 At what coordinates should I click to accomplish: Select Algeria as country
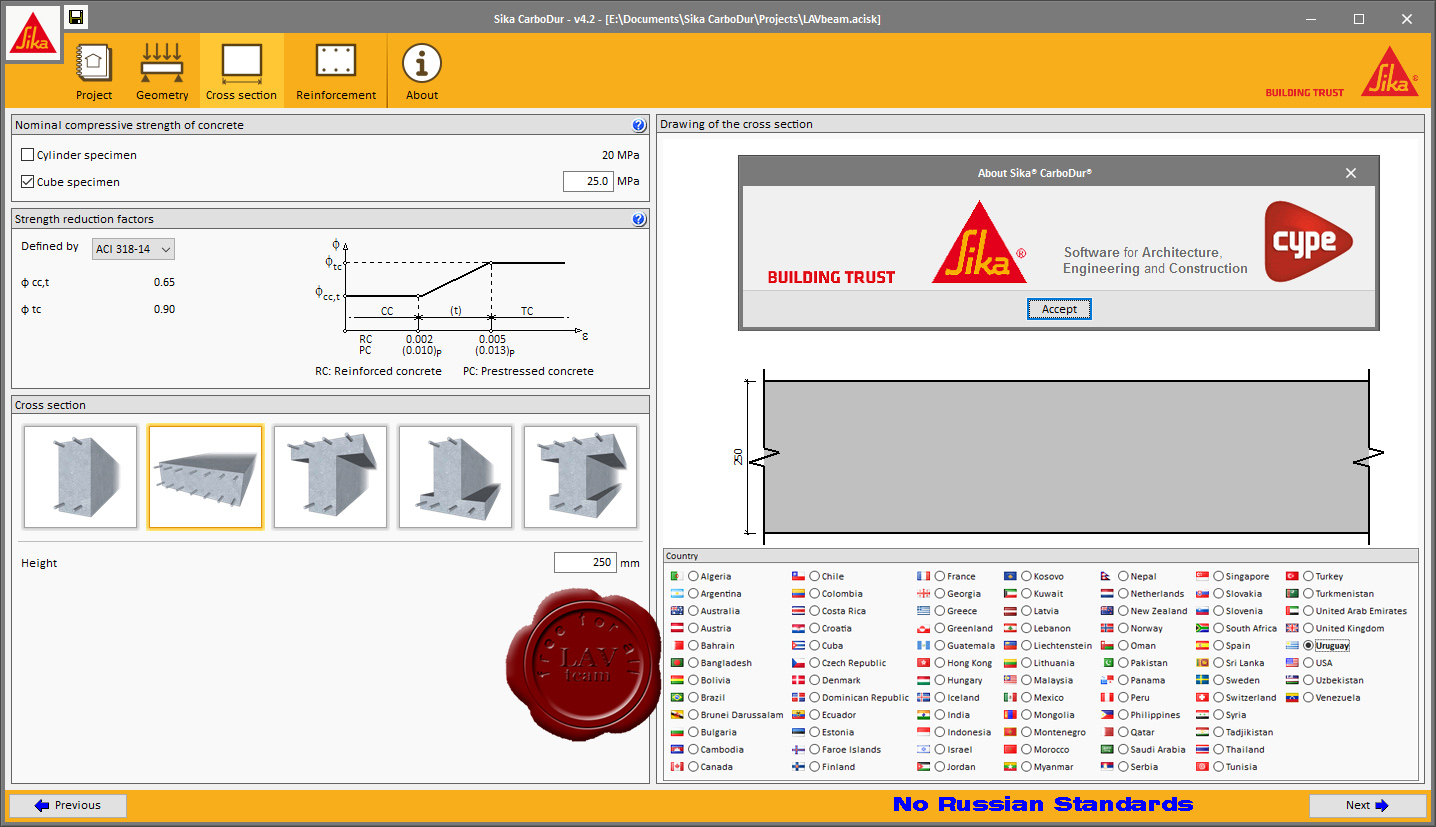click(x=694, y=576)
